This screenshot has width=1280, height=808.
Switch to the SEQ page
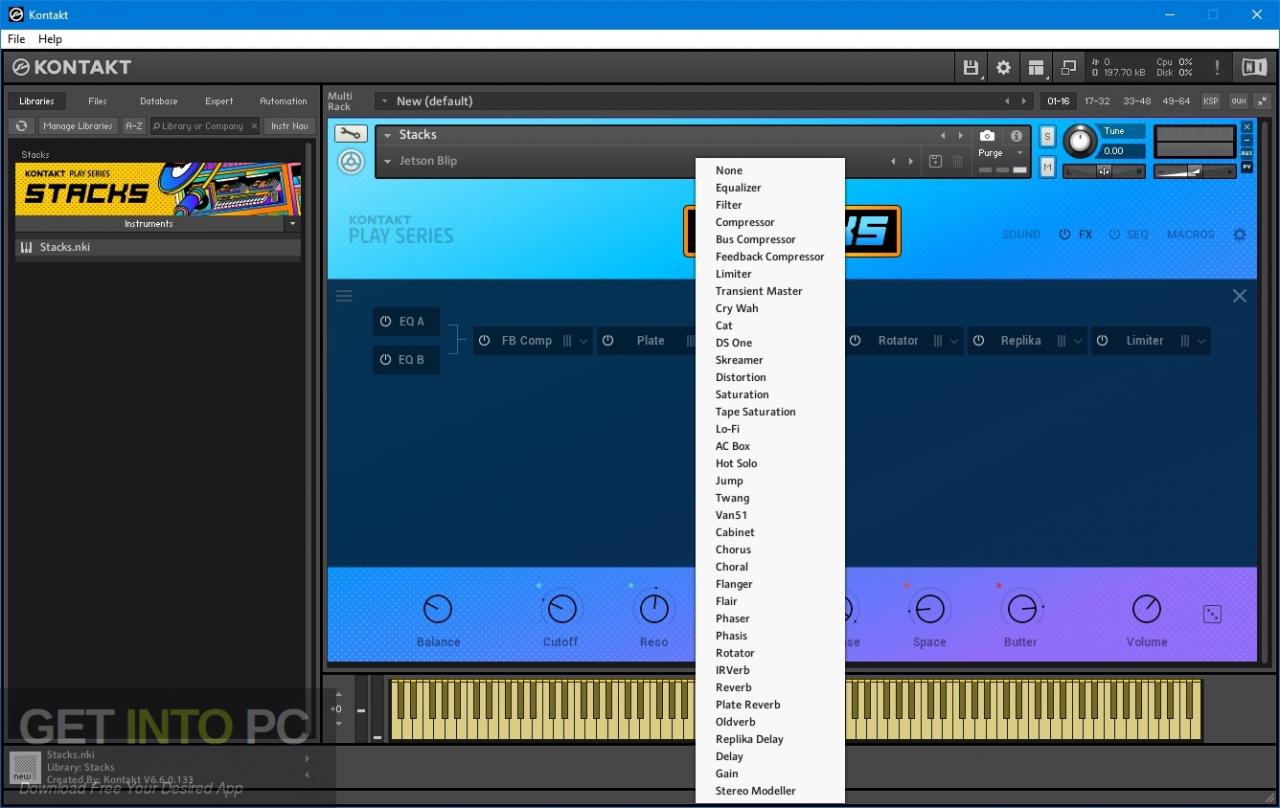click(x=1138, y=234)
